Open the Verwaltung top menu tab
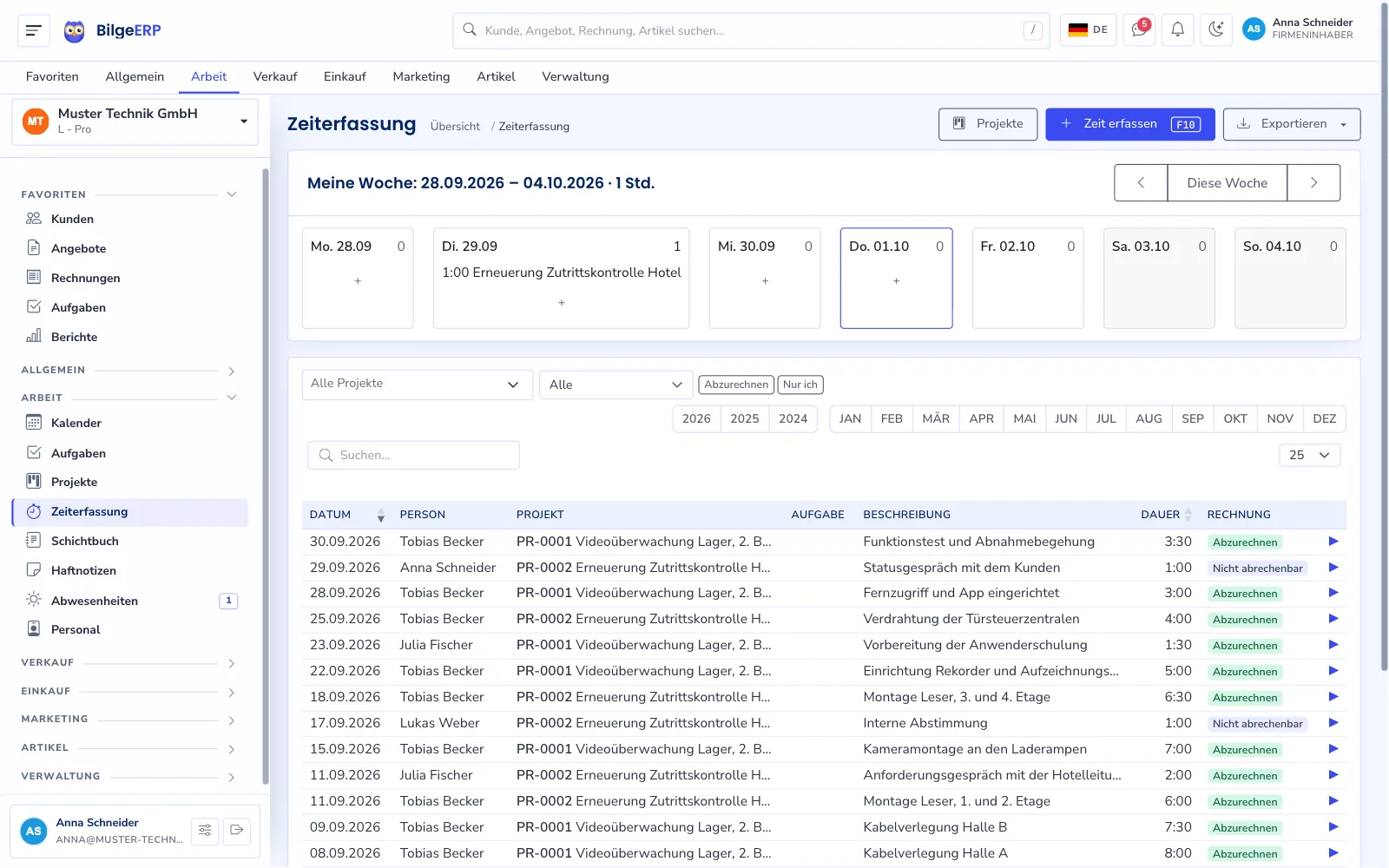Viewport: 1389px width, 868px height. 576,76
